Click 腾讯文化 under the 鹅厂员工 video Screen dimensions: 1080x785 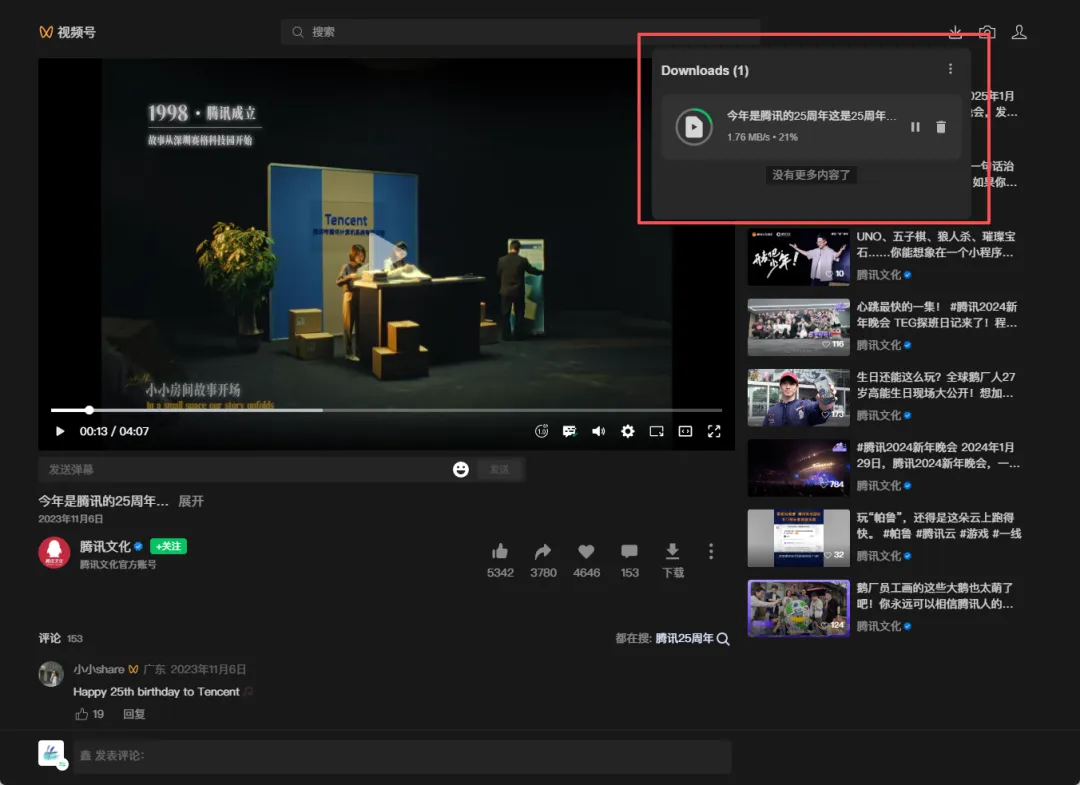pyautogui.click(x=878, y=626)
